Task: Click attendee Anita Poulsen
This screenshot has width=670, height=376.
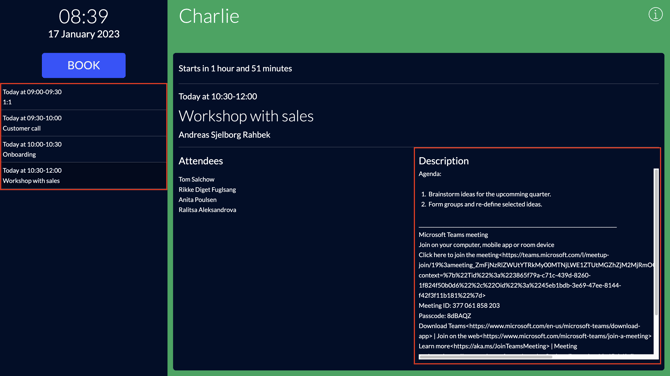Action: point(197,200)
